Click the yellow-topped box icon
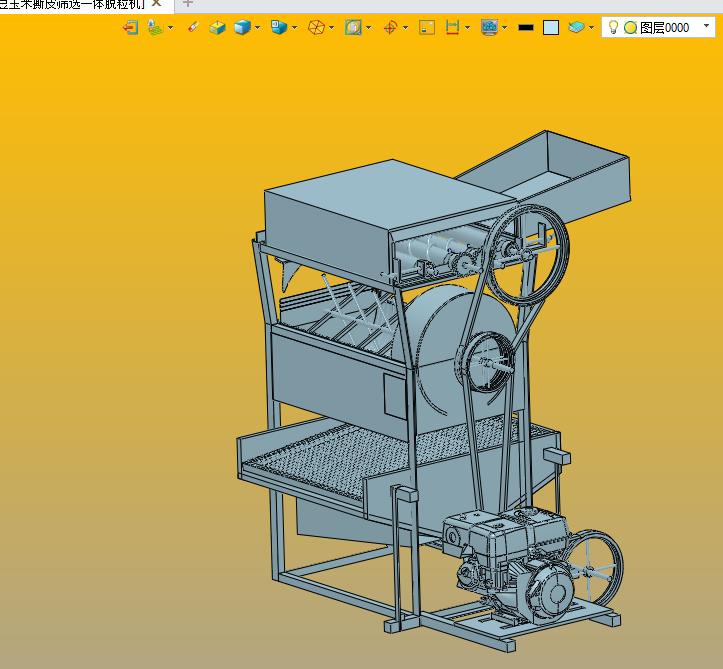 point(217,28)
